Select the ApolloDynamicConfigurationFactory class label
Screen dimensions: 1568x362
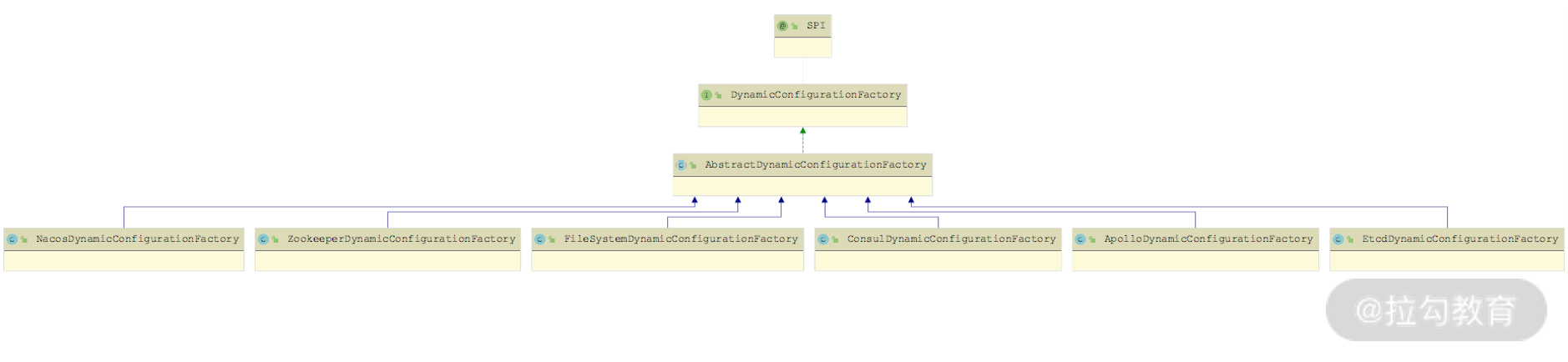[x=1208, y=239]
